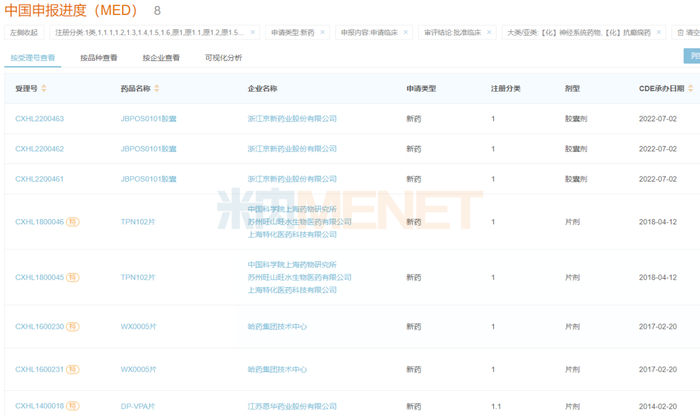700x417 pixels.
Task: Open acceptance number CXHL1800046
Action: (40, 222)
